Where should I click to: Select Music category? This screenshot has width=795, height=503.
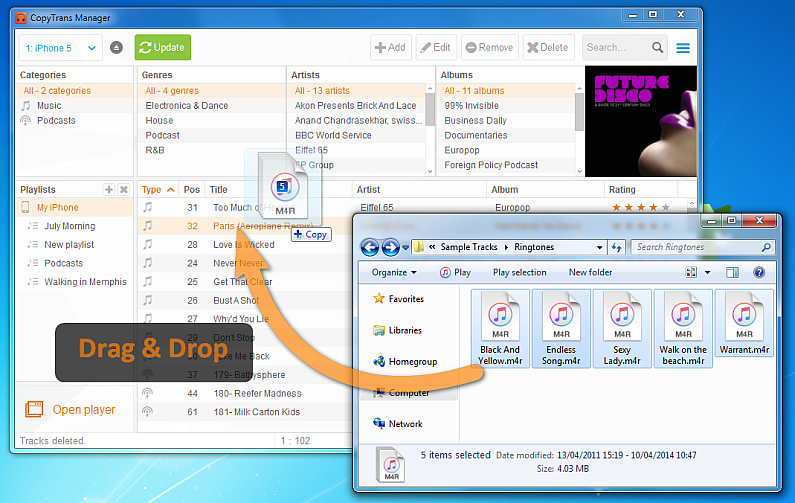coord(75,105)
